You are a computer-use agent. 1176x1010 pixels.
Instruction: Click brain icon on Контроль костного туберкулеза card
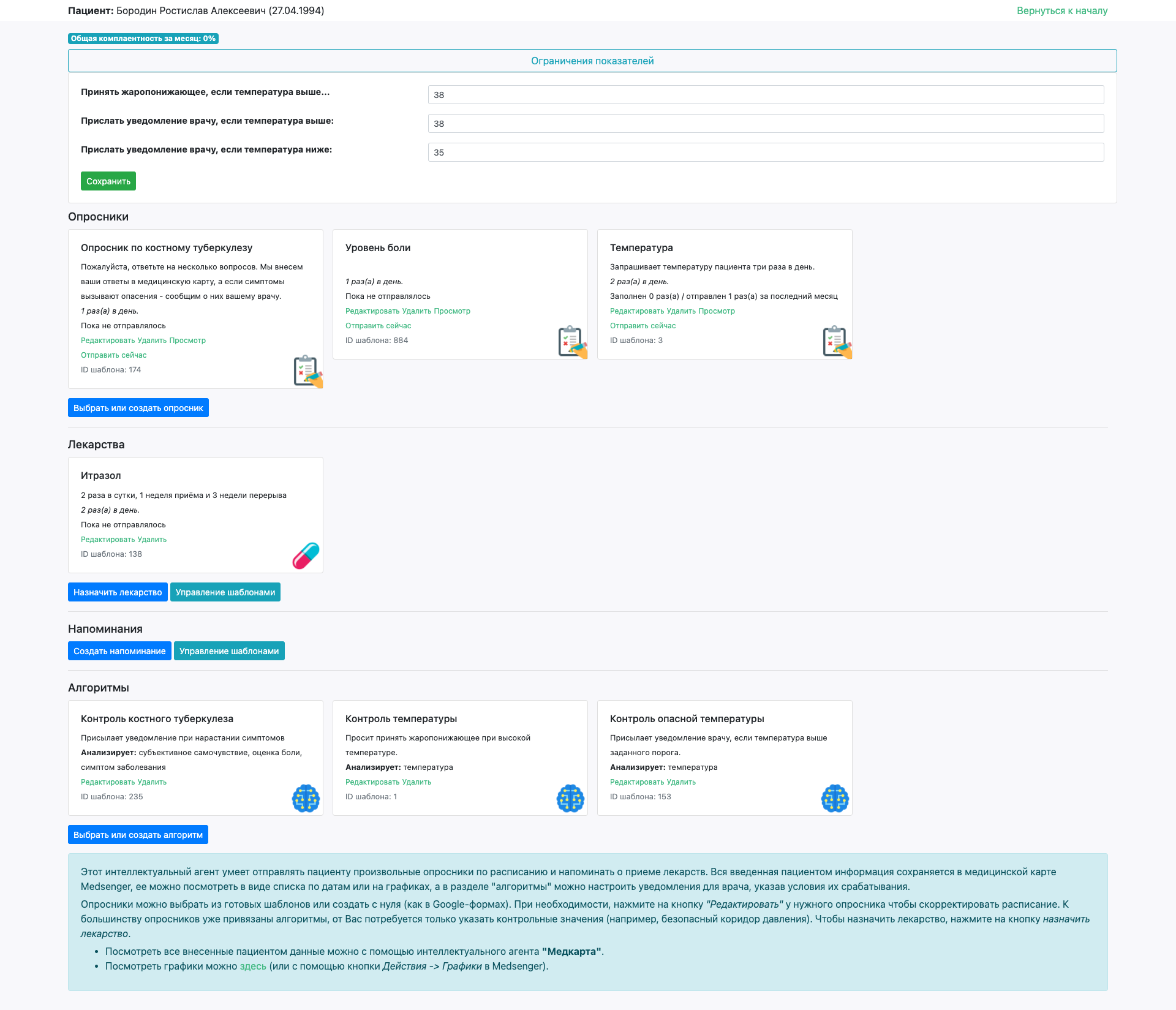click(306, 798)
